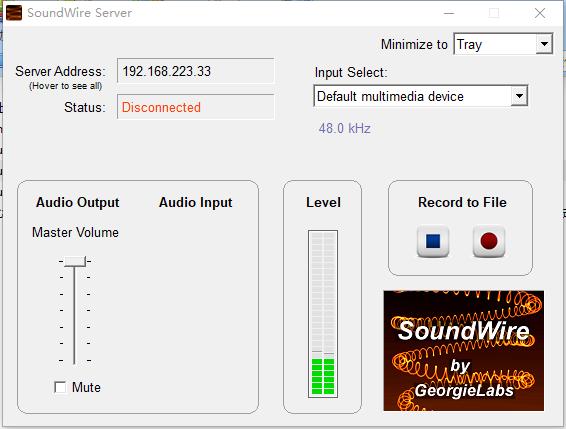Click the Disconnected status field

(x=195, y=107)
